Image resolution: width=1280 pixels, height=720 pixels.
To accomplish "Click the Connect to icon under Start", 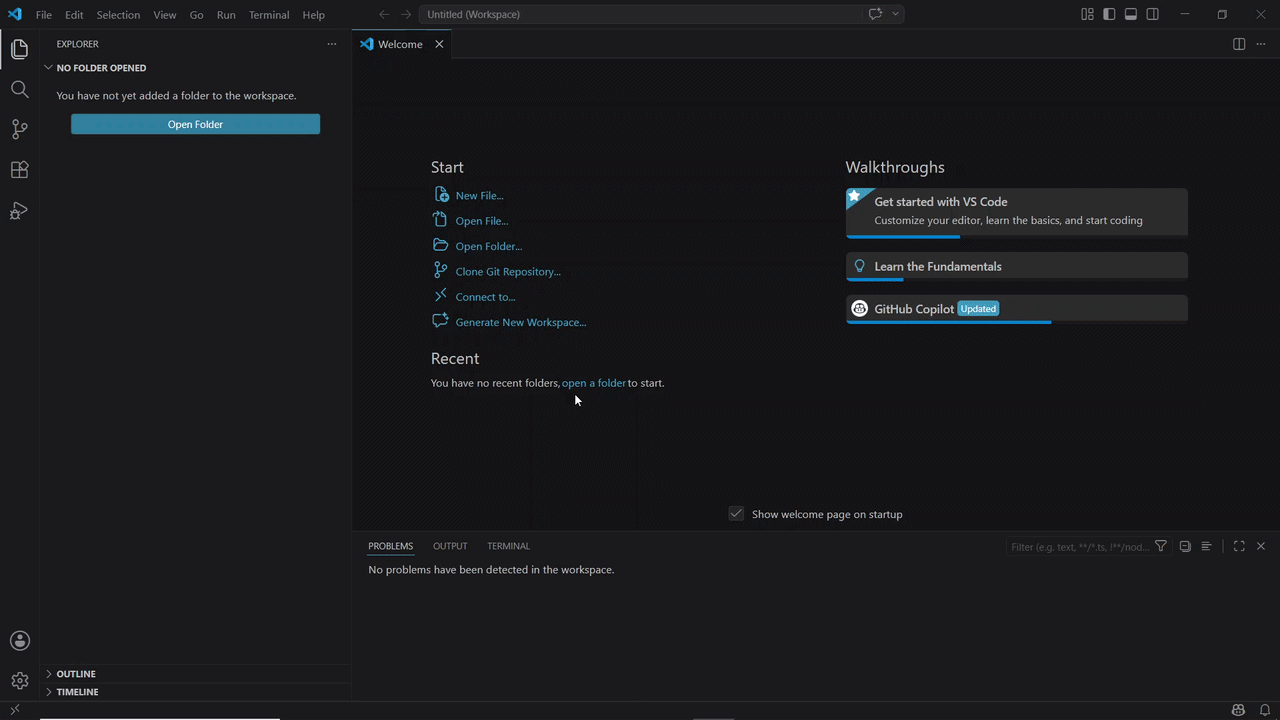I will (x=441, y=296).
